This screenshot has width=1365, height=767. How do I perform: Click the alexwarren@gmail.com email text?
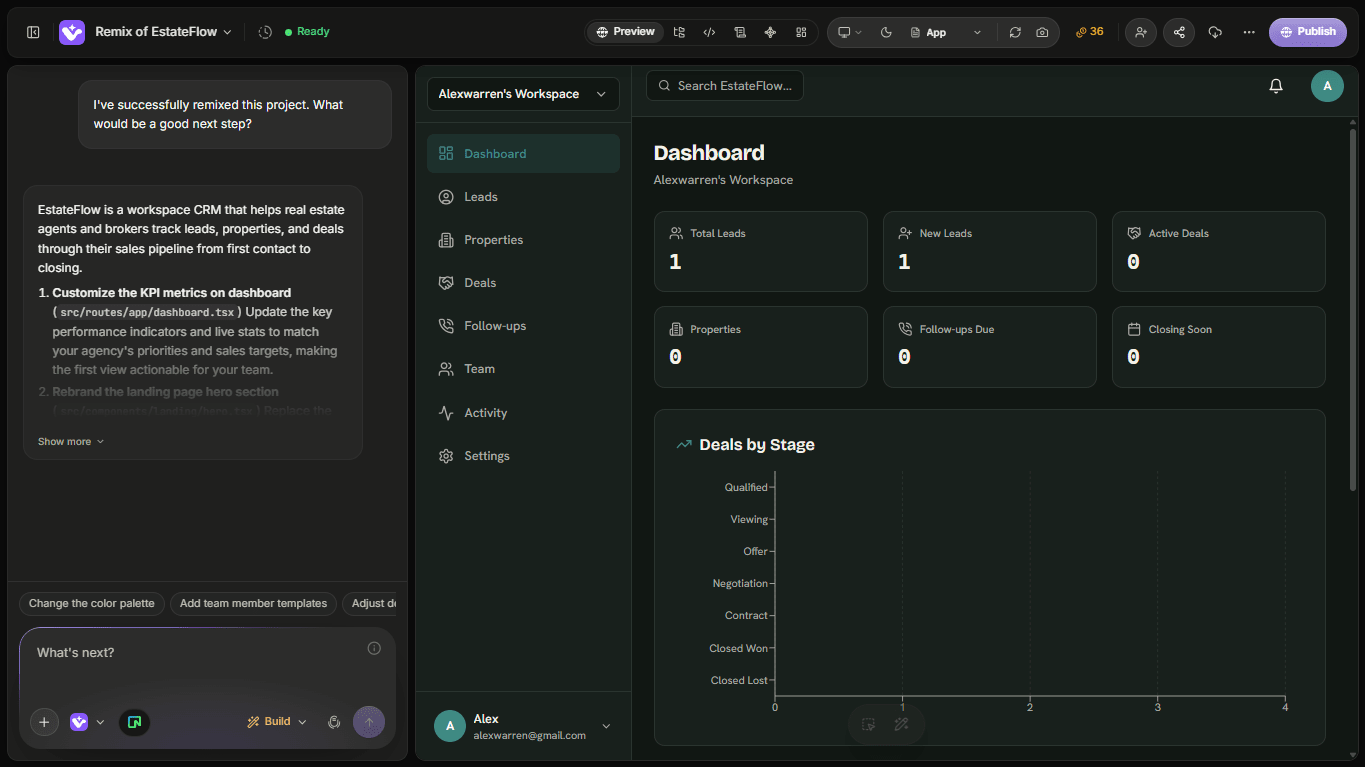tap(529, 735)
